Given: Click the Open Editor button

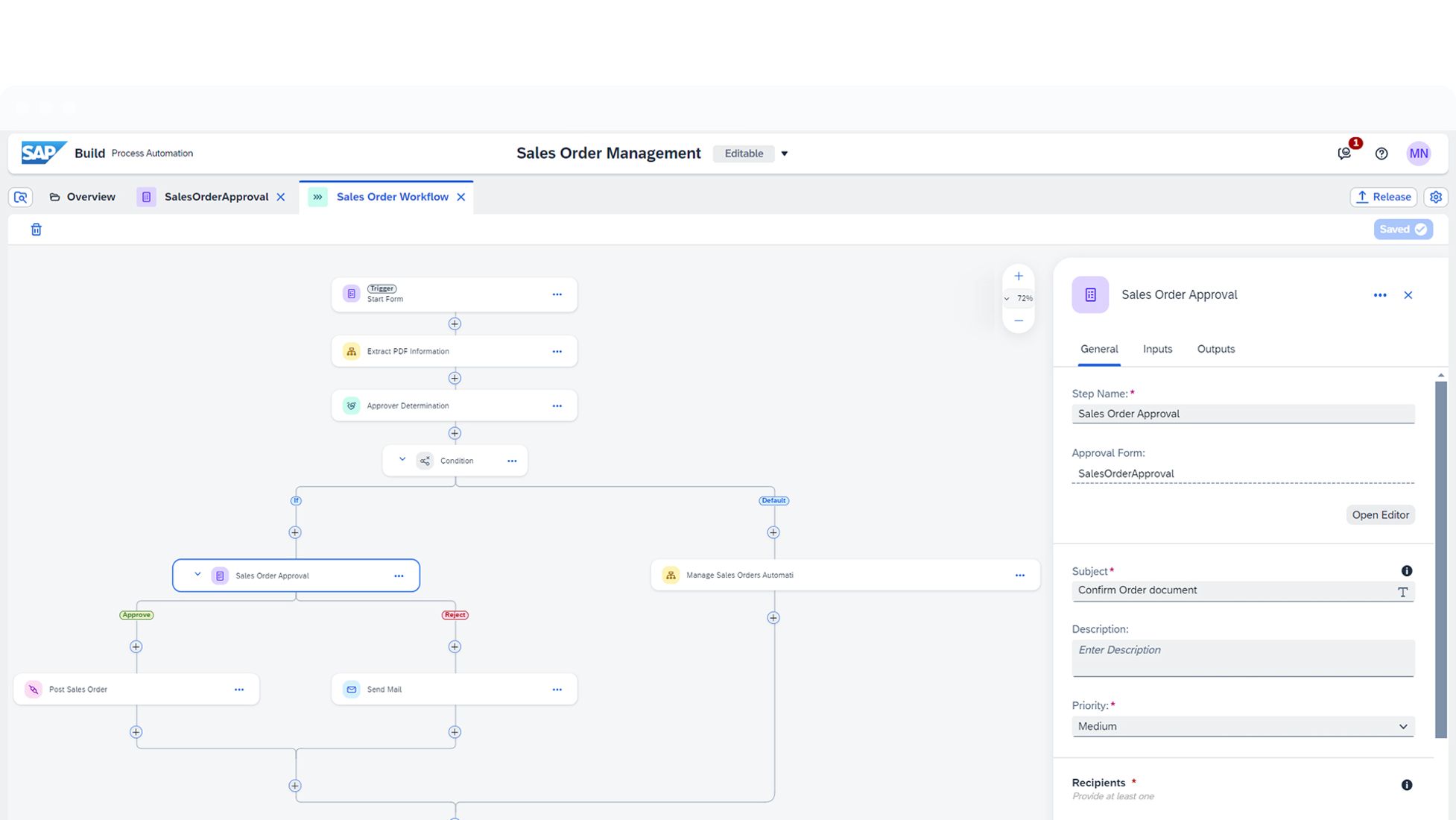Looking at the screenshot, I should click(x=1380, y=515).
